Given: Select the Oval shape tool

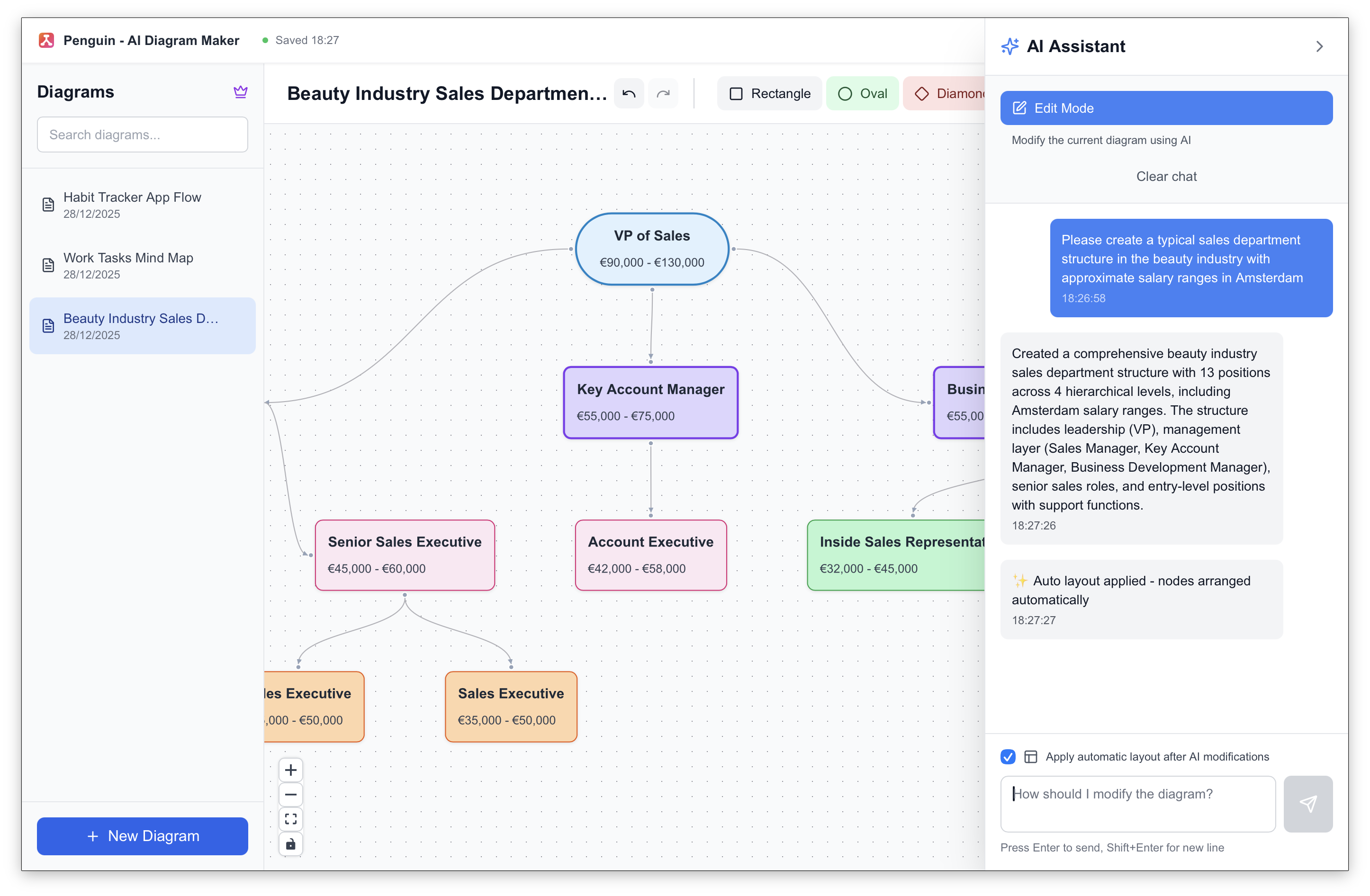Looking at the screenshot, I should pos(862,93).
